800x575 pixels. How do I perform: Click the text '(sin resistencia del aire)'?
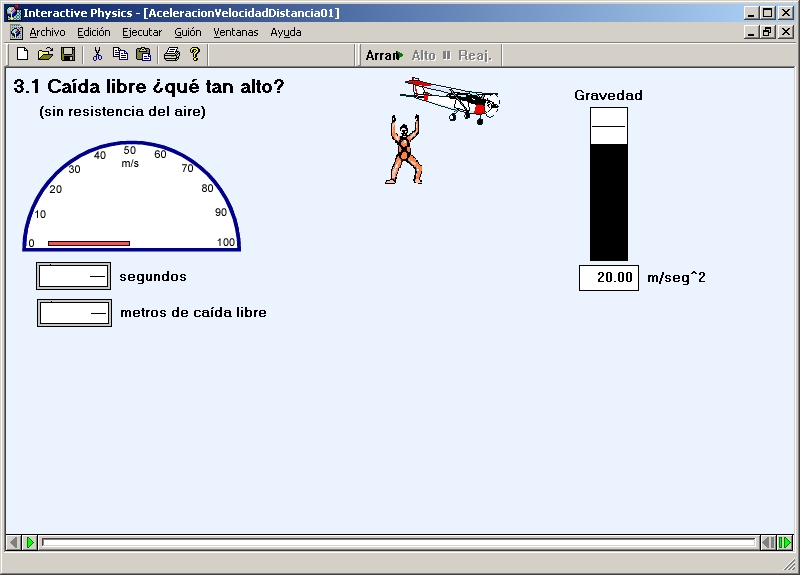pos(122,112)
